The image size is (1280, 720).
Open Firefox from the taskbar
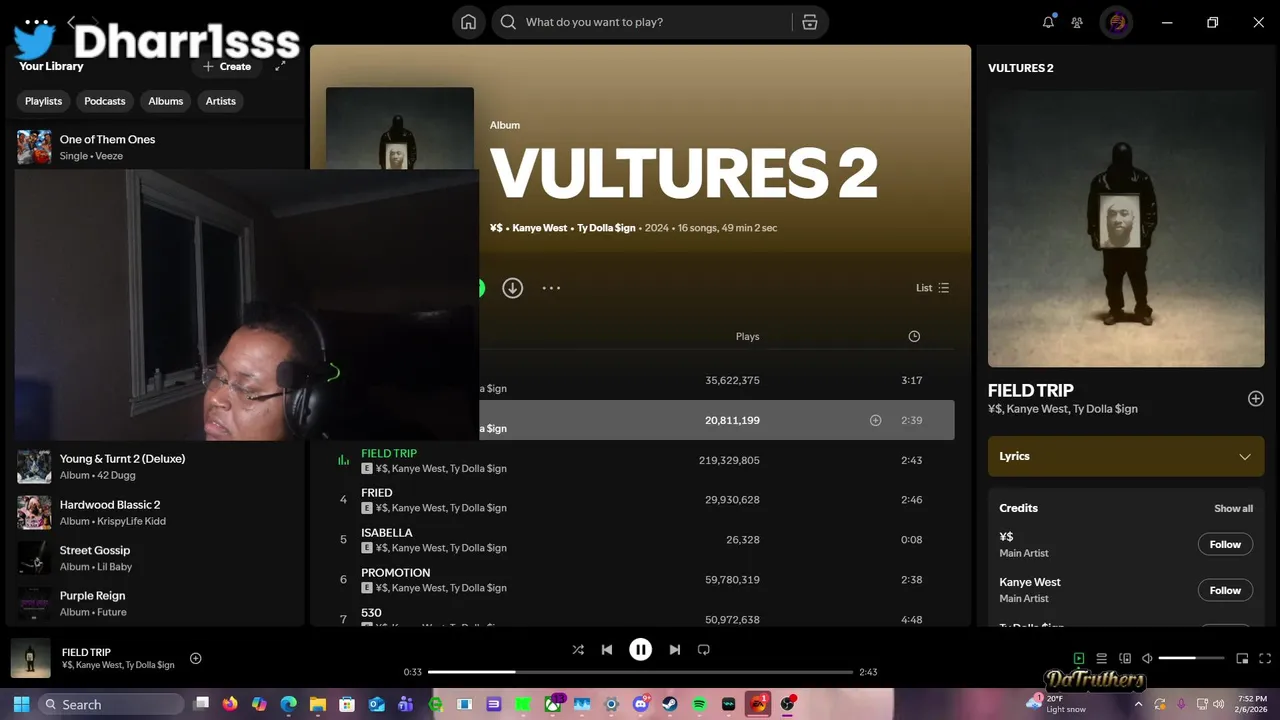tap(231, 704)
